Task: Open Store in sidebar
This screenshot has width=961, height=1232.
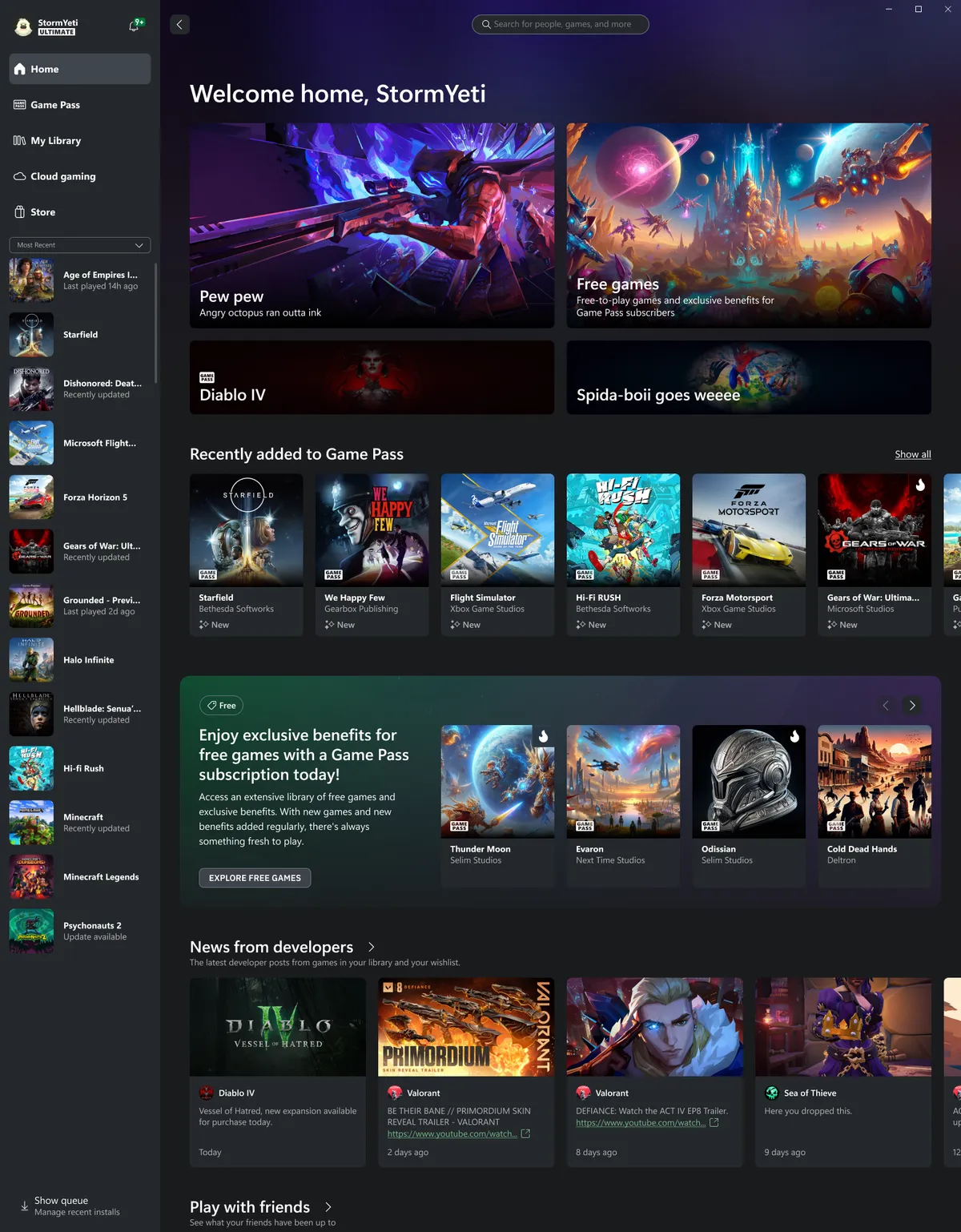Action: (79, 212)
